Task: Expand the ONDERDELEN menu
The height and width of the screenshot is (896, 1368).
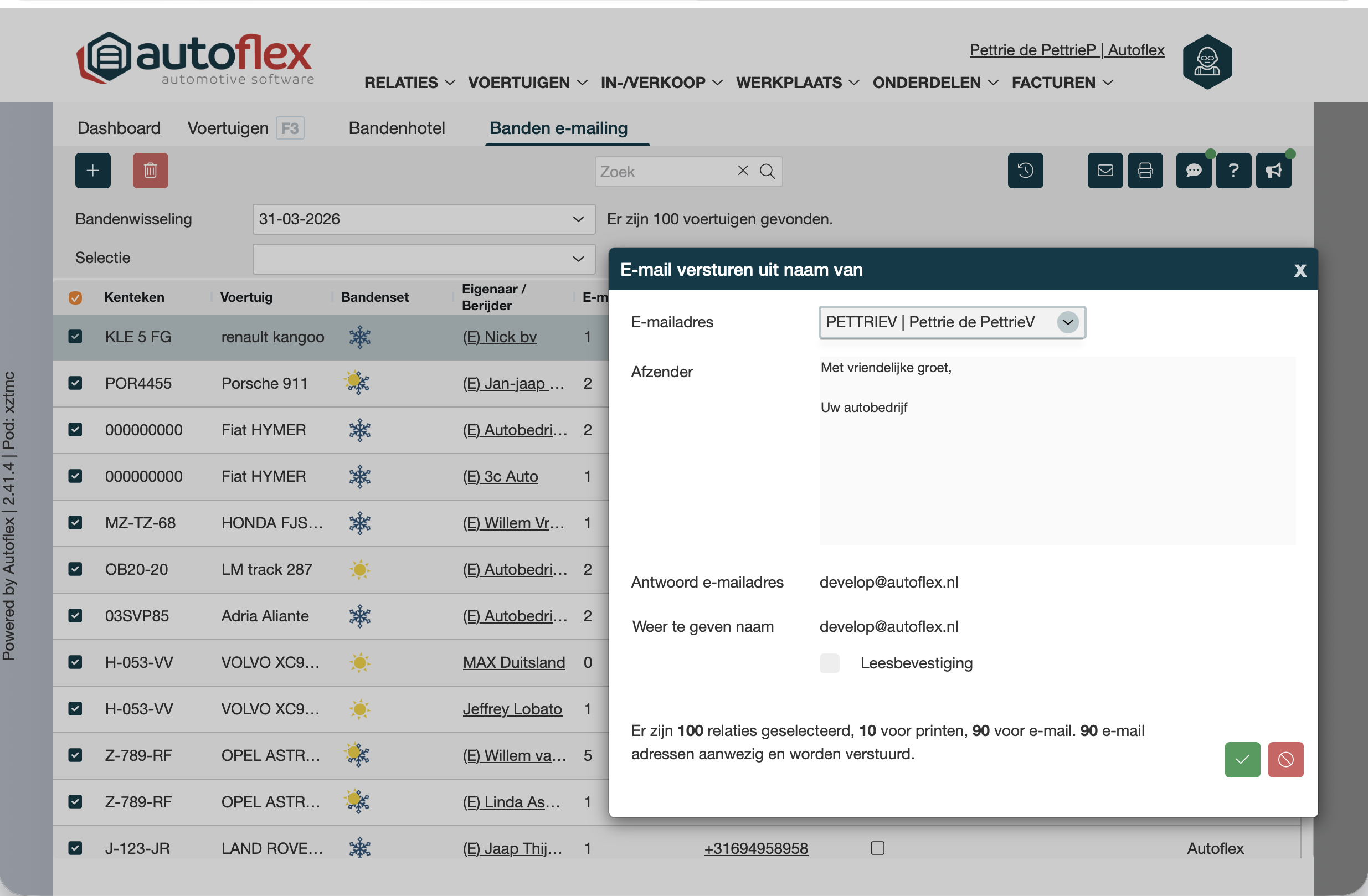Action: [x=936, y=83]
